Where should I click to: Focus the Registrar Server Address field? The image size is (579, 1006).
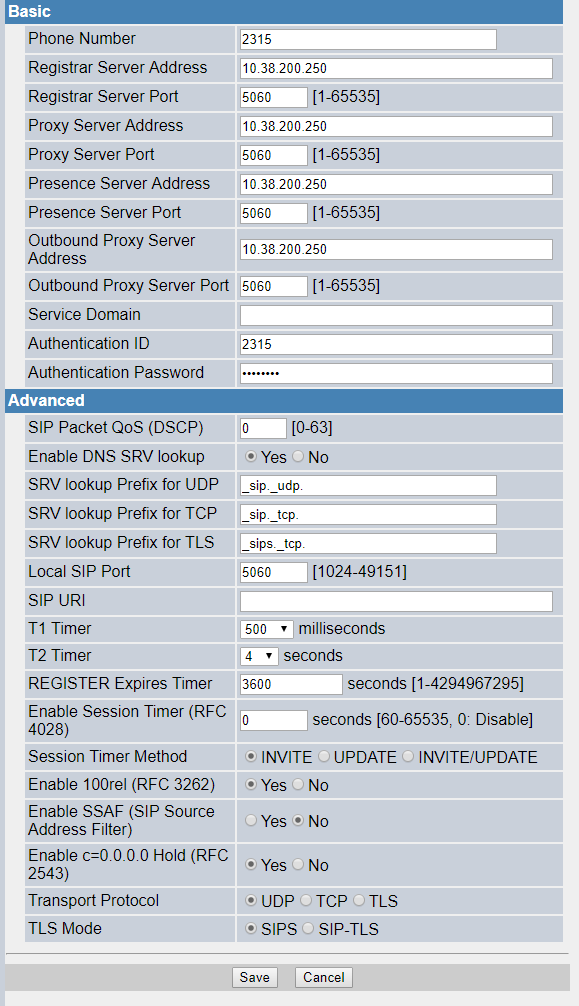coord(396,68)
